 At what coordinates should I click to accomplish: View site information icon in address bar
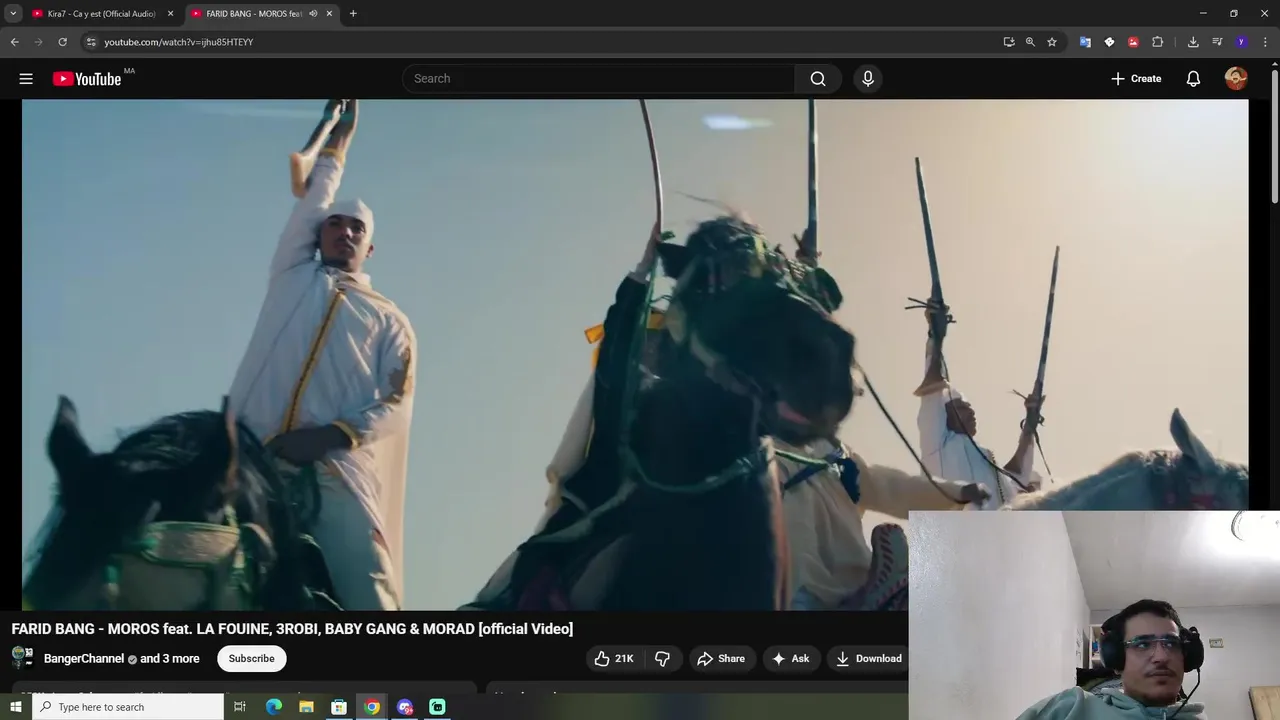90,42
